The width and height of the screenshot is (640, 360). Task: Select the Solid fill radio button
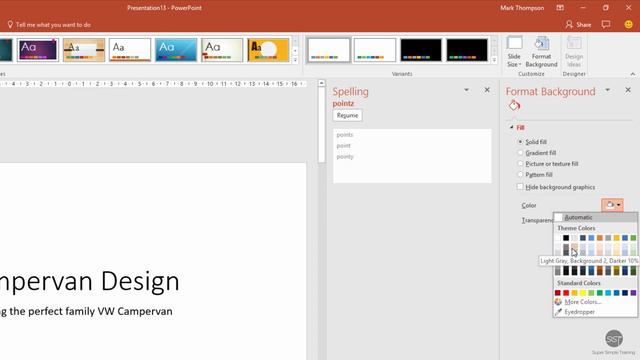tap(520, 142)
